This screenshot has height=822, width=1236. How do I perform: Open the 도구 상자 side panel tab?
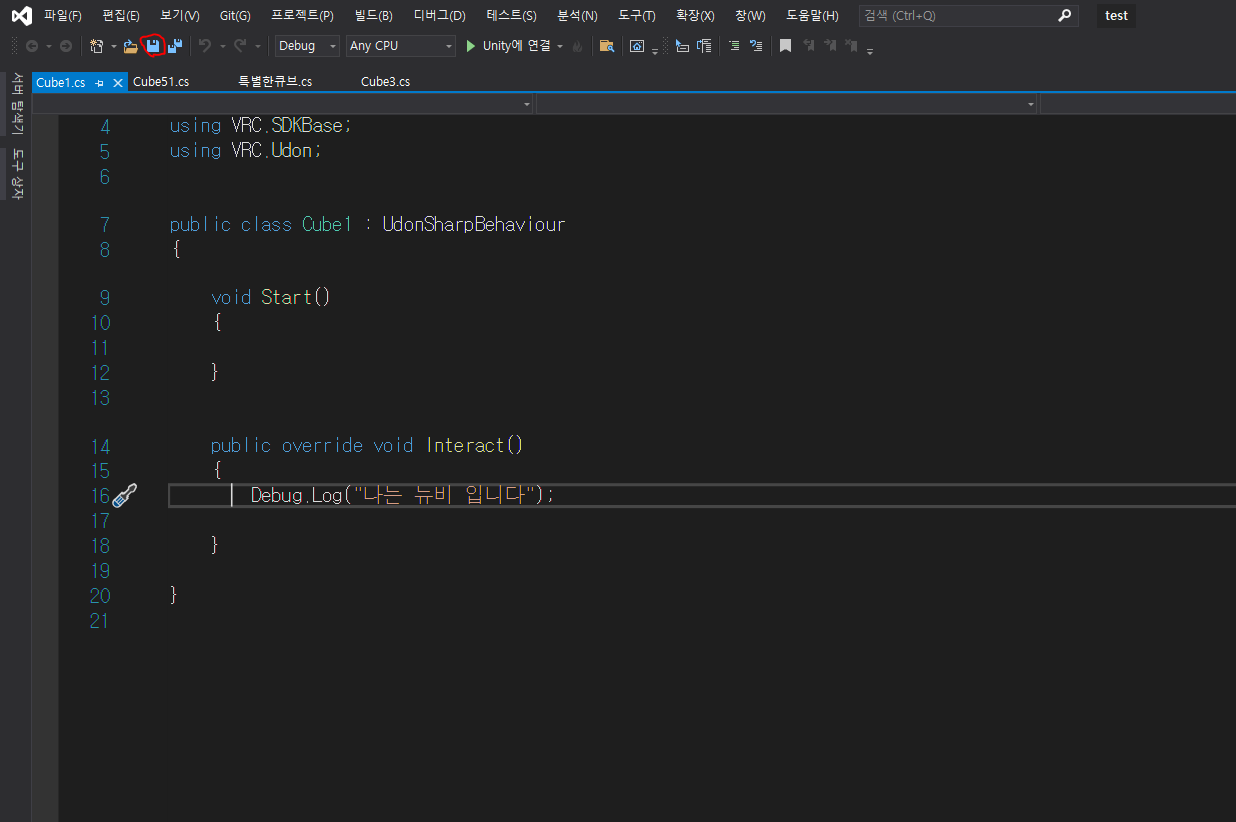17,173
